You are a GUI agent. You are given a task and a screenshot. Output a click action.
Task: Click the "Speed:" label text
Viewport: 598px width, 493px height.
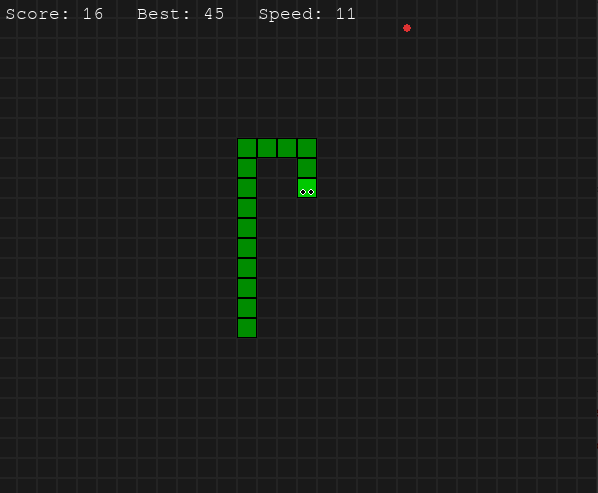(x=291, y=14)
